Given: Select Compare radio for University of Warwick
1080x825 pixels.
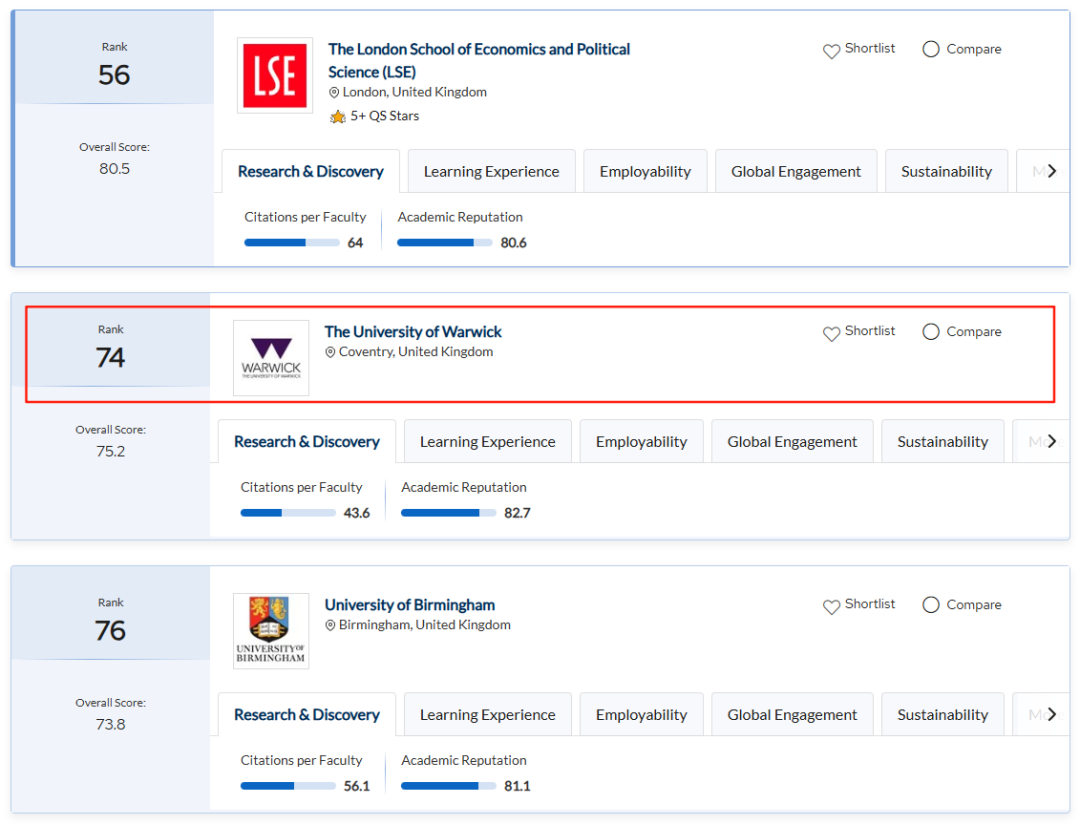Looking at the screenshot, I should click(931, 332).
